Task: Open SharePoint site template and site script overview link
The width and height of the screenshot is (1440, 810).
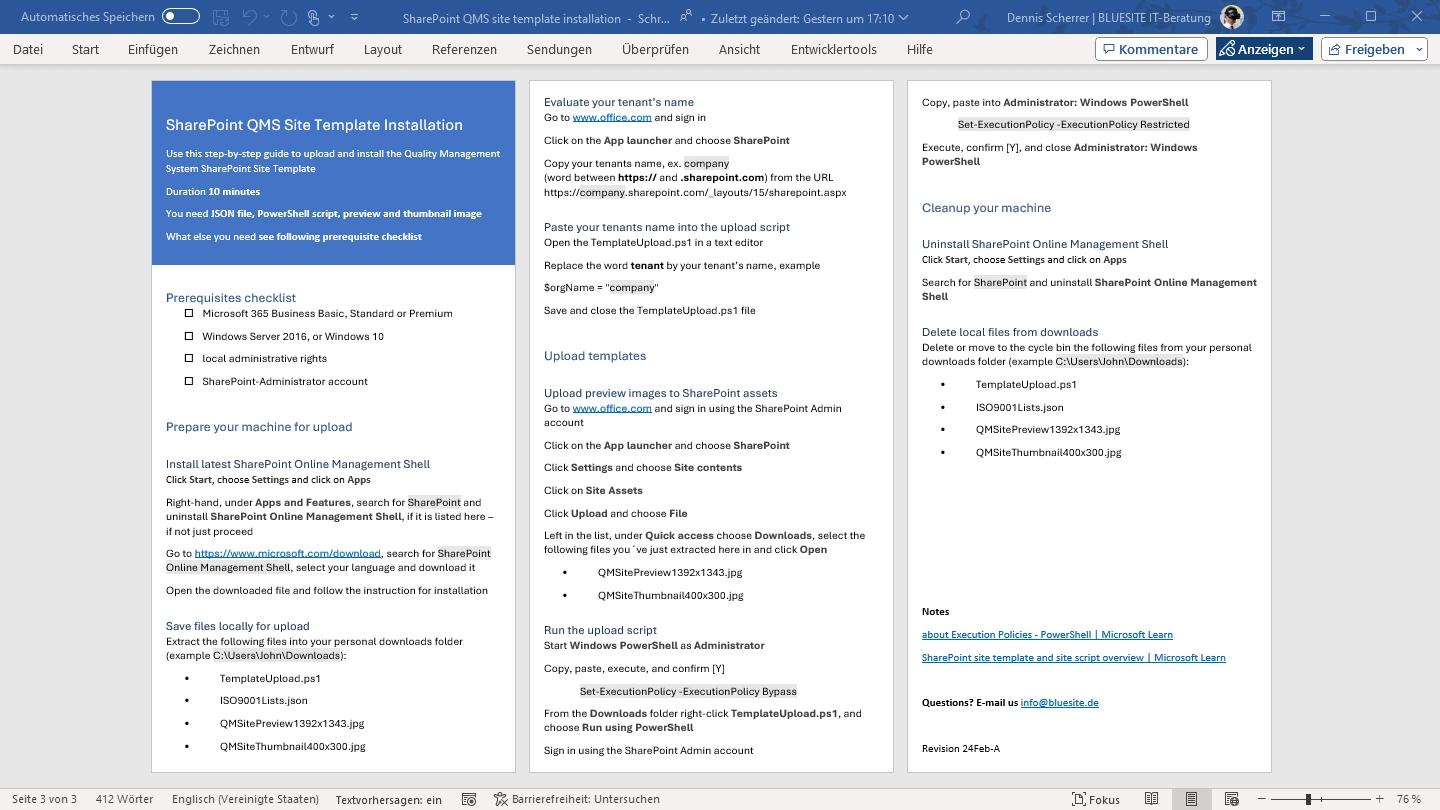Action: click(x=1073, y=657)
